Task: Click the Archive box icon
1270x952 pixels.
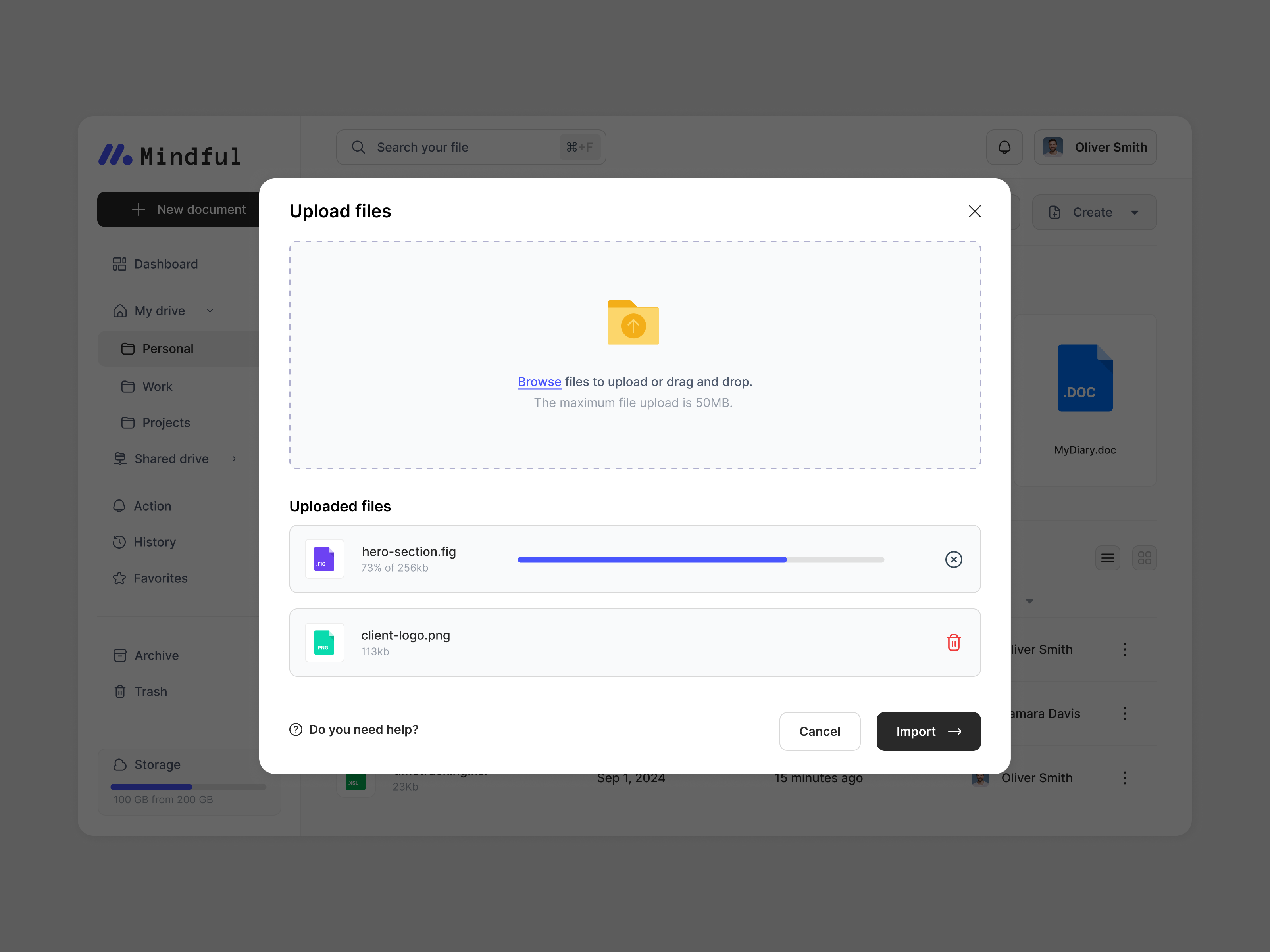Action: pos(119,655)
